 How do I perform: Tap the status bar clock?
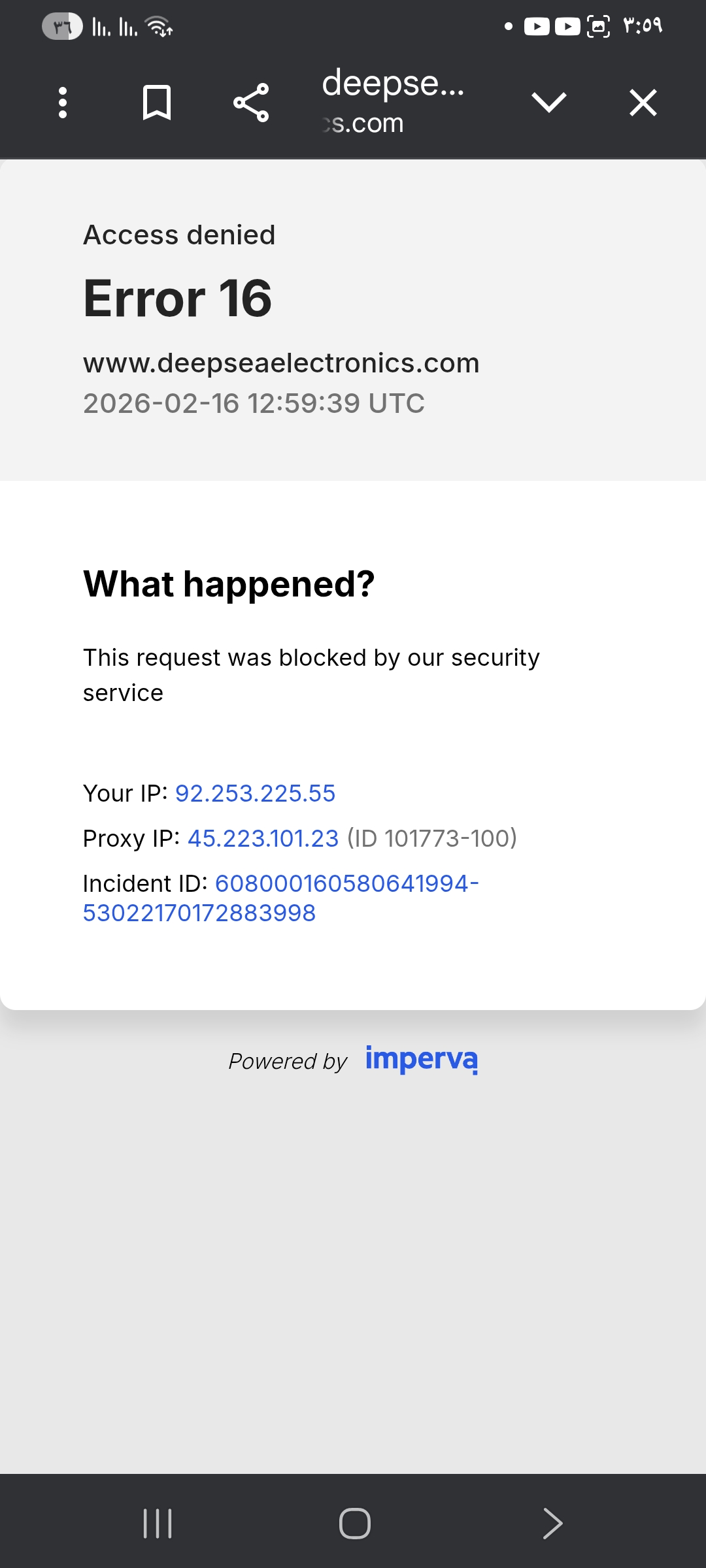(643, 25)
